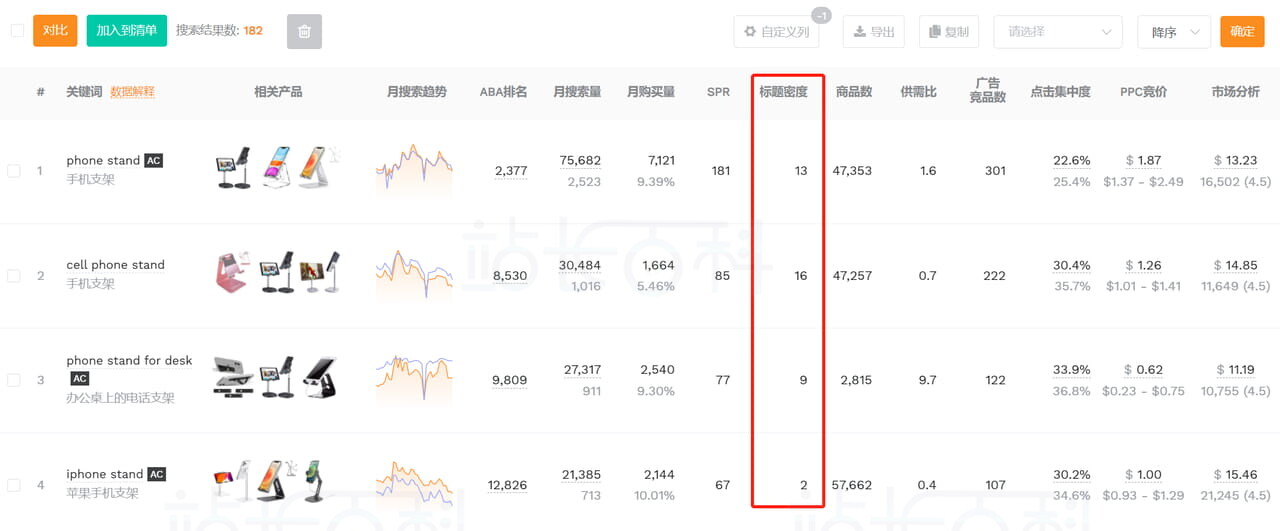
Task: Click monthly search volume 30,484
Action: (x=580, y=265)
